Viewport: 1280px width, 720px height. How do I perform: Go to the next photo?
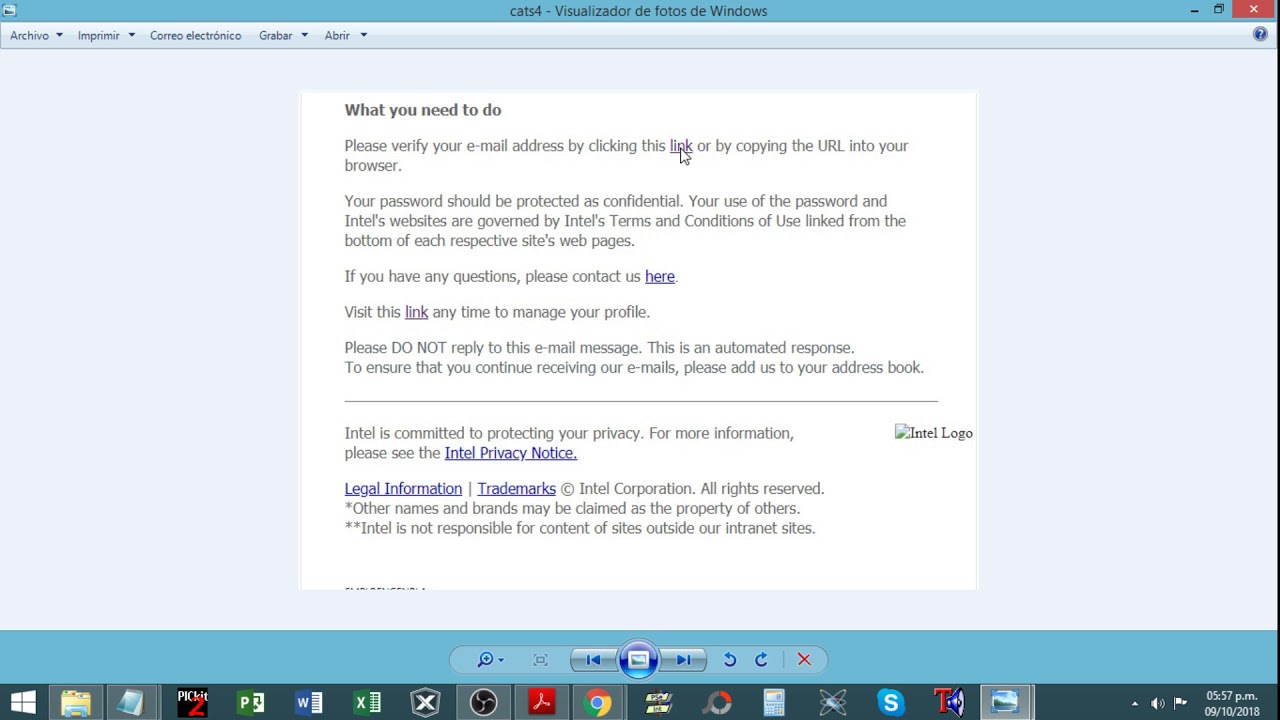(684, 660)
